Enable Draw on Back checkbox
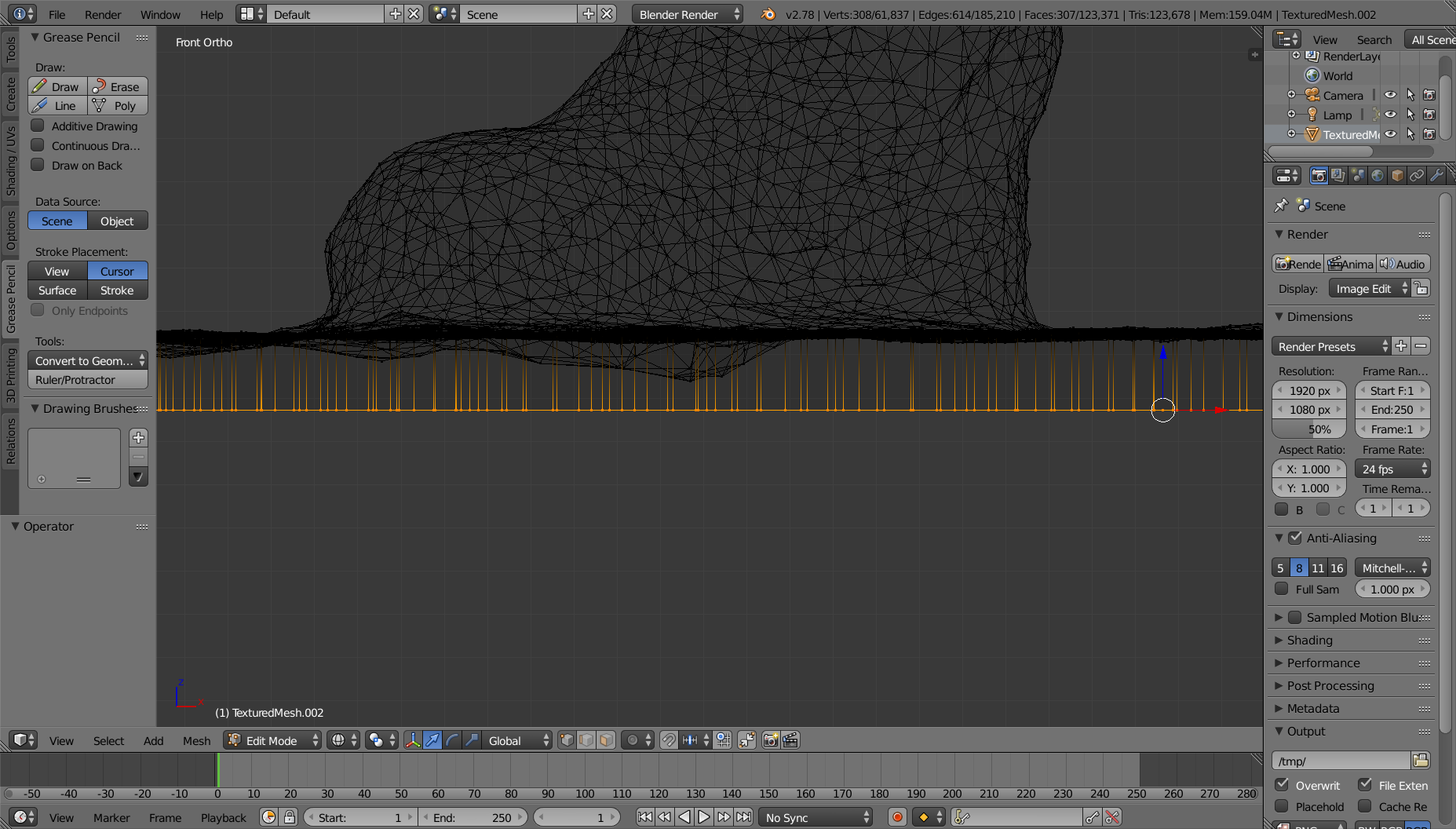The height and width of the screenshot is (829, 1456). pyautogui.click(x=37, y=165)
